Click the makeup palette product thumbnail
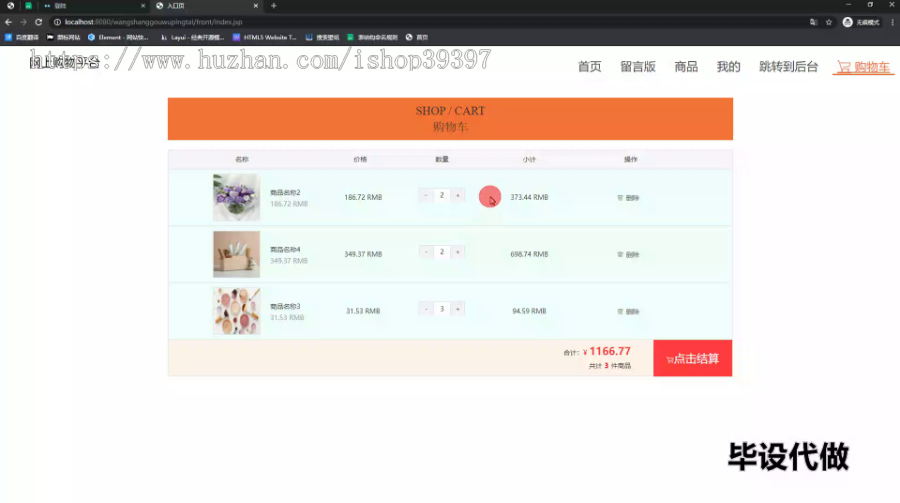The image size is (900, 503). [236, 311]
